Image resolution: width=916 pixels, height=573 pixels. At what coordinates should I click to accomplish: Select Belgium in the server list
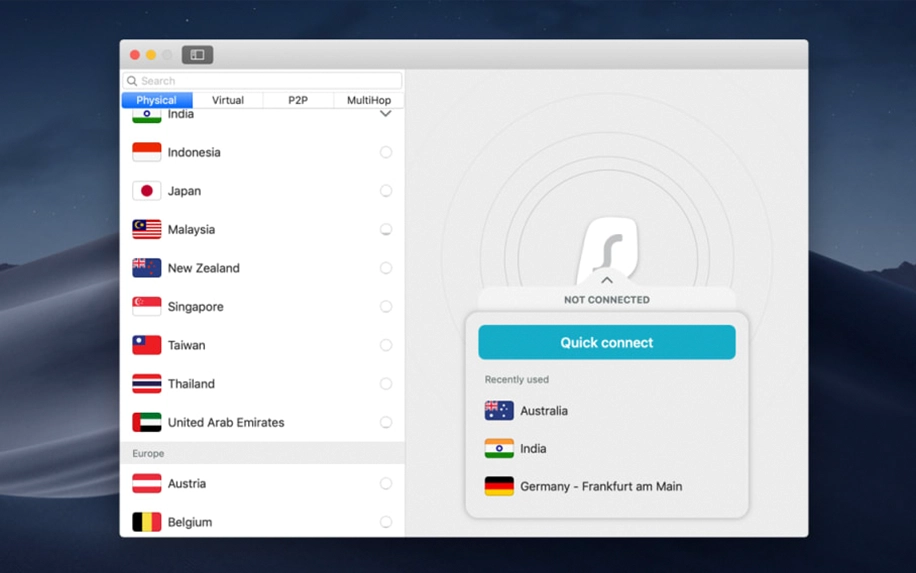262,522
